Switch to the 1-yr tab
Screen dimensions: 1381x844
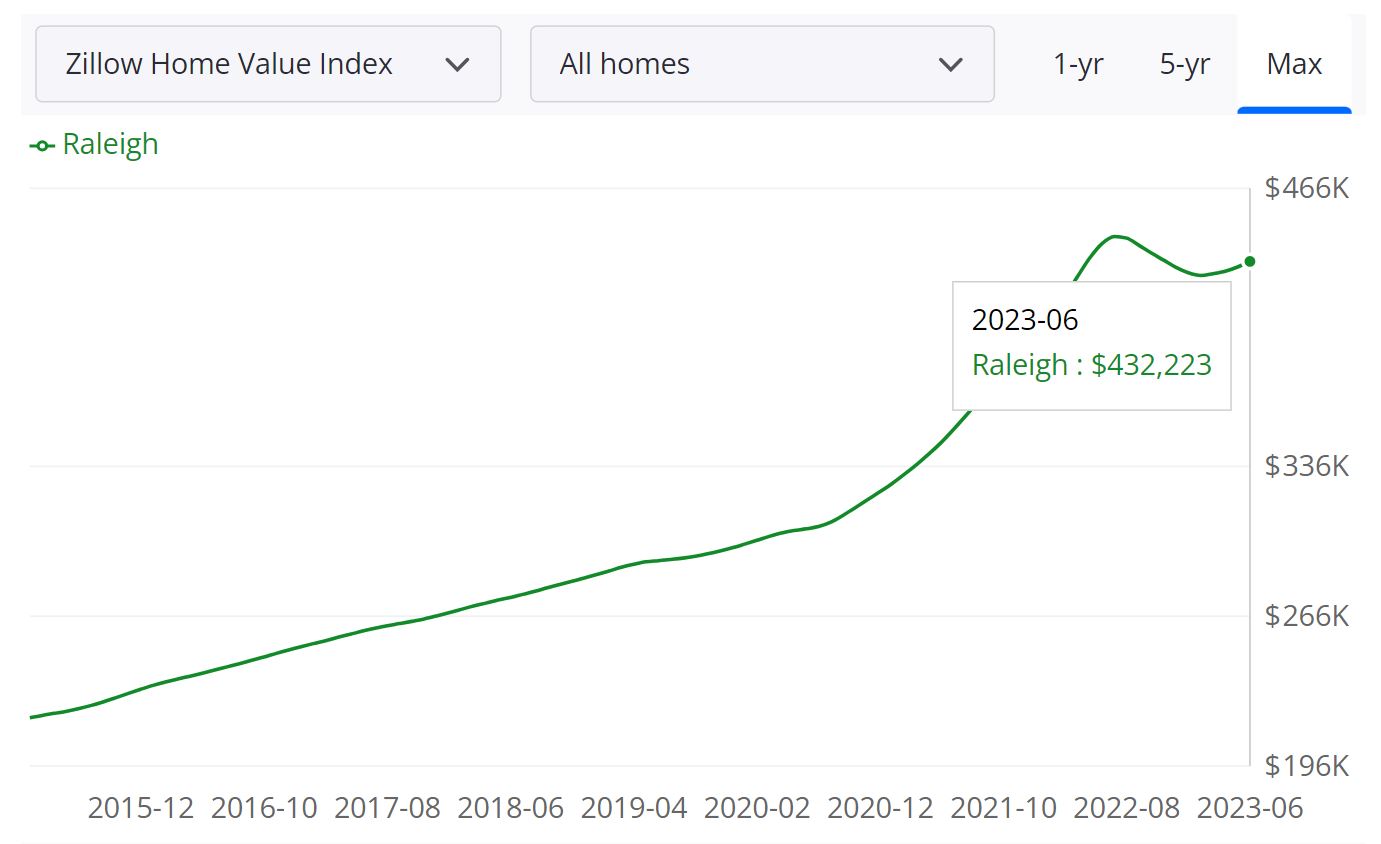1078,64
